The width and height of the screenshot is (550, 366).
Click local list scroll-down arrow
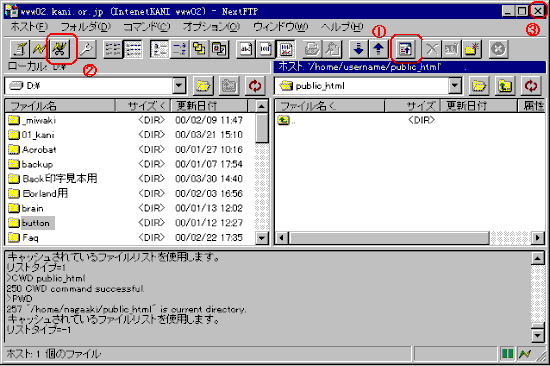pyautogui.click(x=262, y=238)
